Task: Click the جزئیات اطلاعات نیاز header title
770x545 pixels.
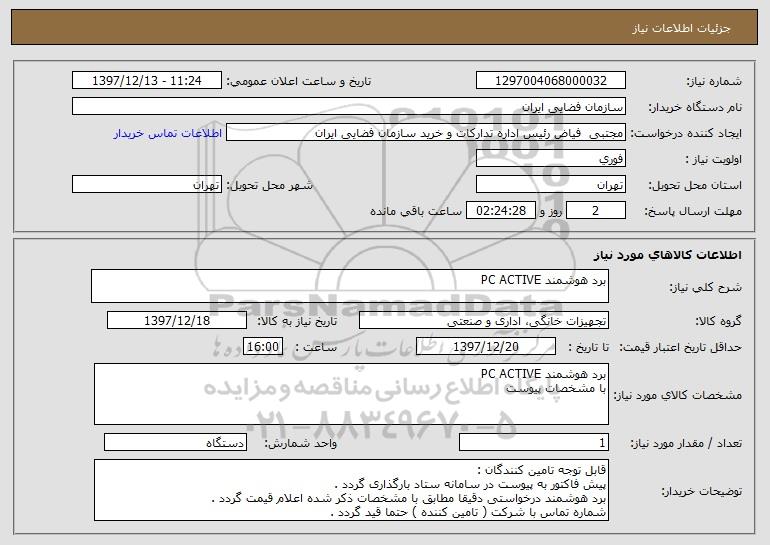Action: tap(681, 28)
